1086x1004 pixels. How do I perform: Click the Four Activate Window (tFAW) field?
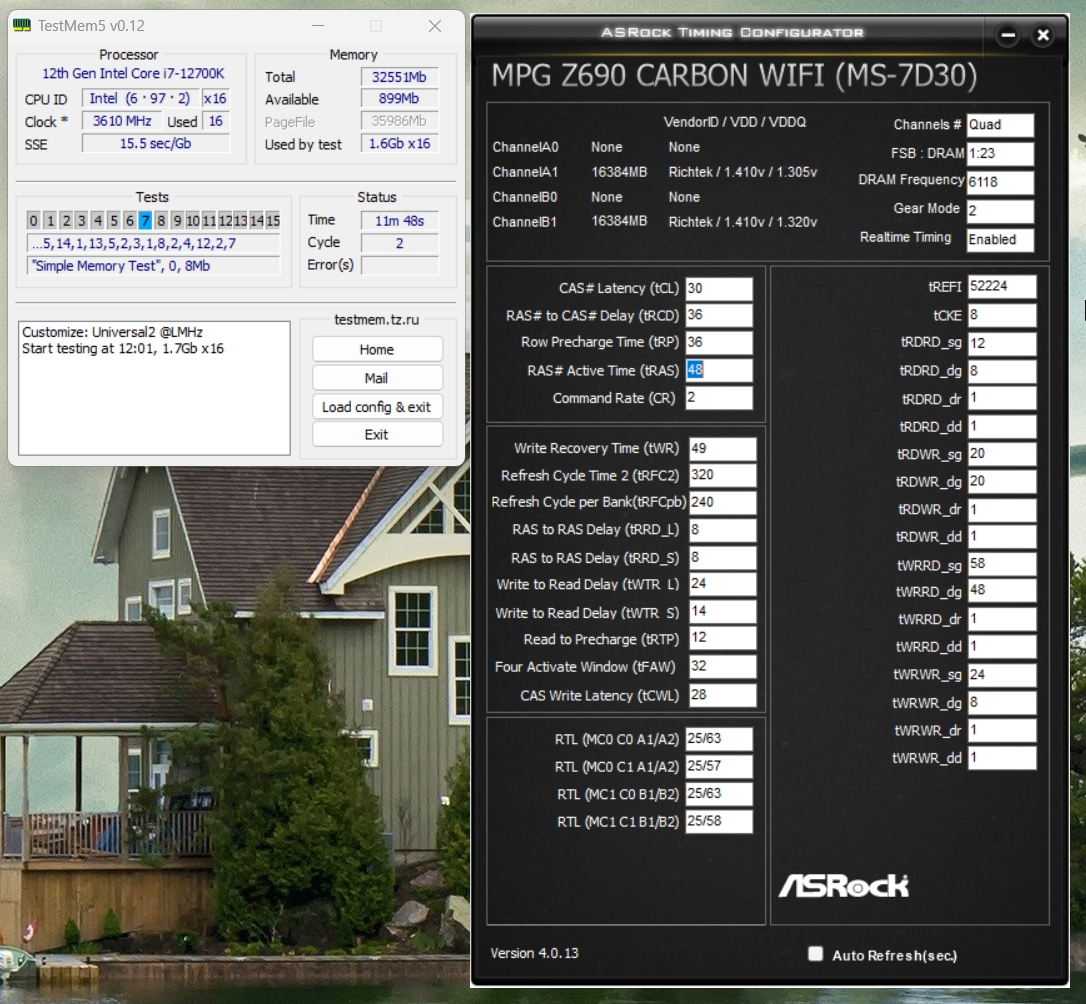tap(722, 666)
